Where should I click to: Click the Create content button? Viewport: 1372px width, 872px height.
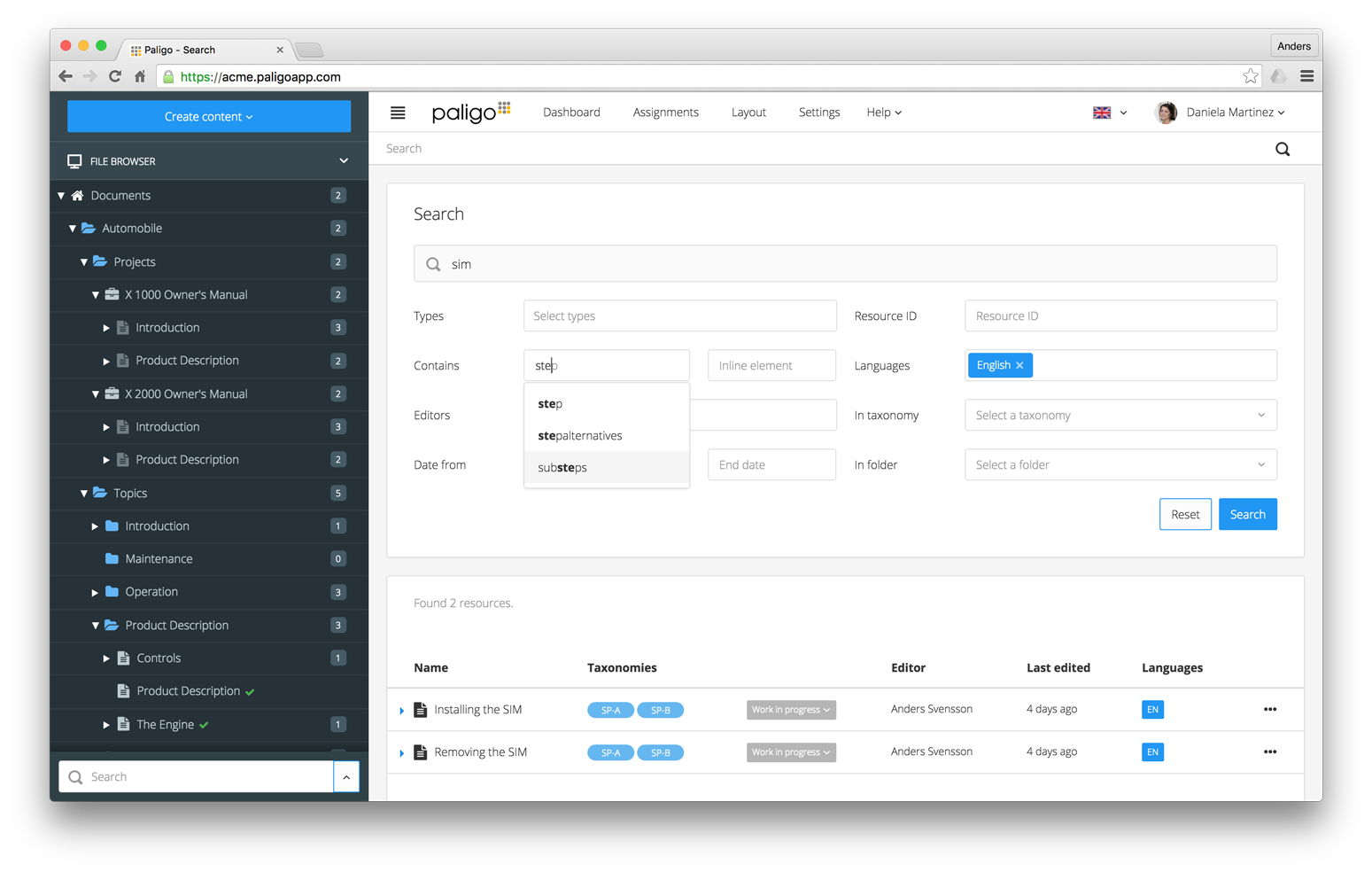(x=209, y=116)
